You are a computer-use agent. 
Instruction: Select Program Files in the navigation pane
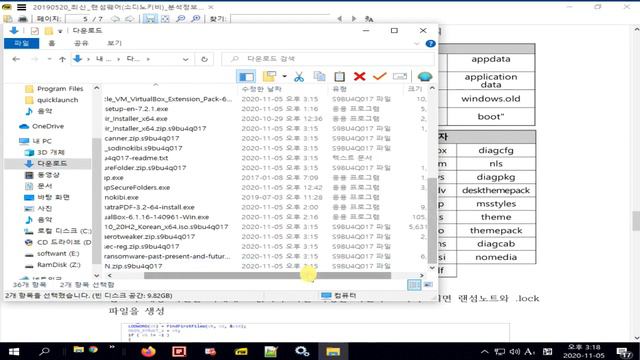point(60,89)
